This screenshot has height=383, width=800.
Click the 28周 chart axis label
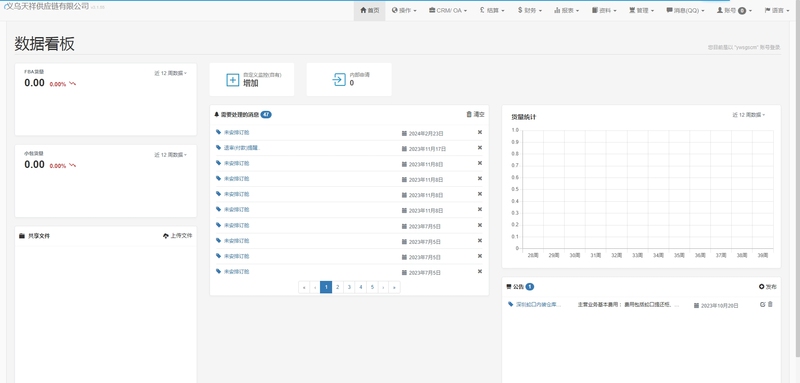point(533,255)
